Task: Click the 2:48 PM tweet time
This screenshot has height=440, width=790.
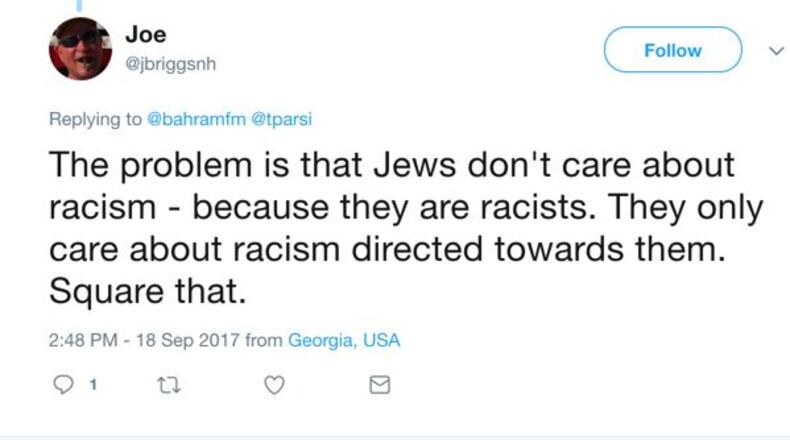Action: (82, 340)
